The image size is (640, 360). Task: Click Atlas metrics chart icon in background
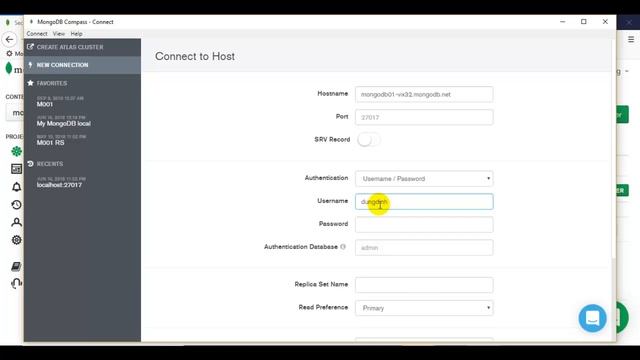coord(16,169)
